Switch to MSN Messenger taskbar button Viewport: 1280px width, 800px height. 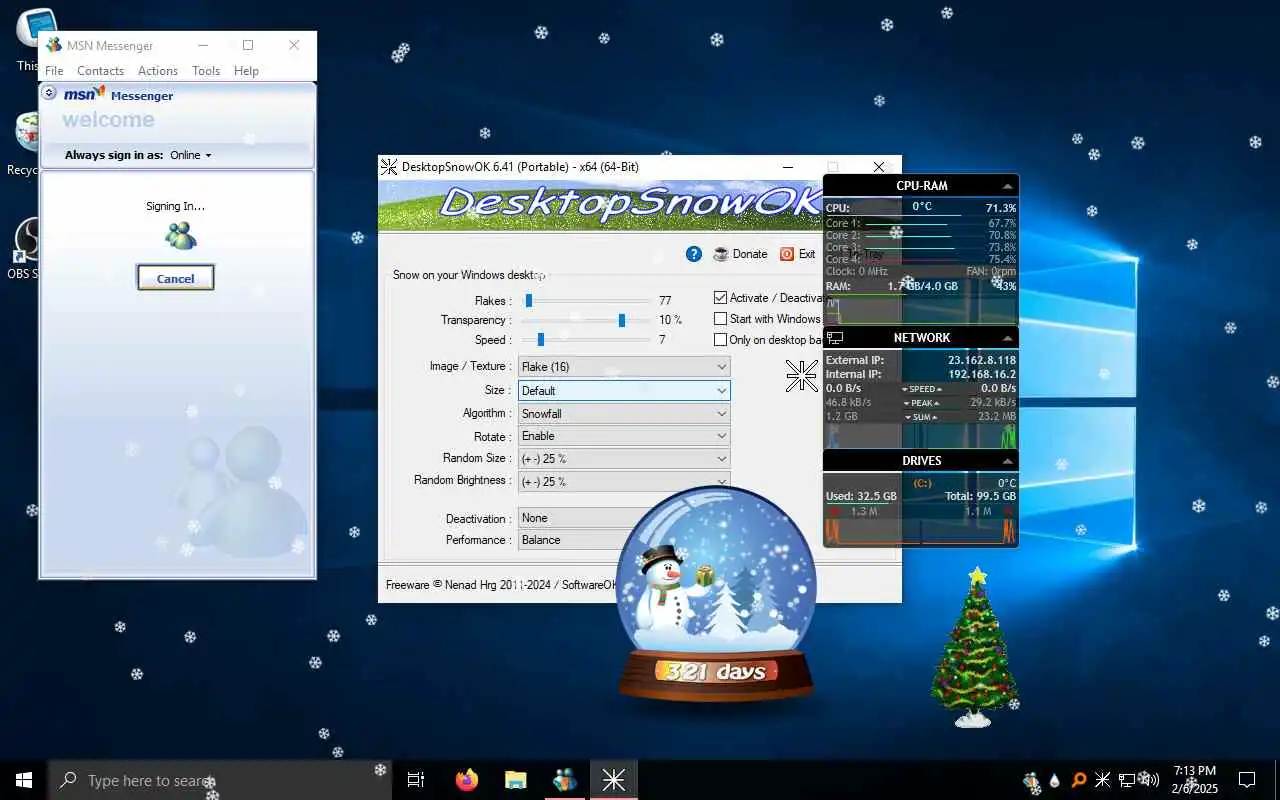564,780
